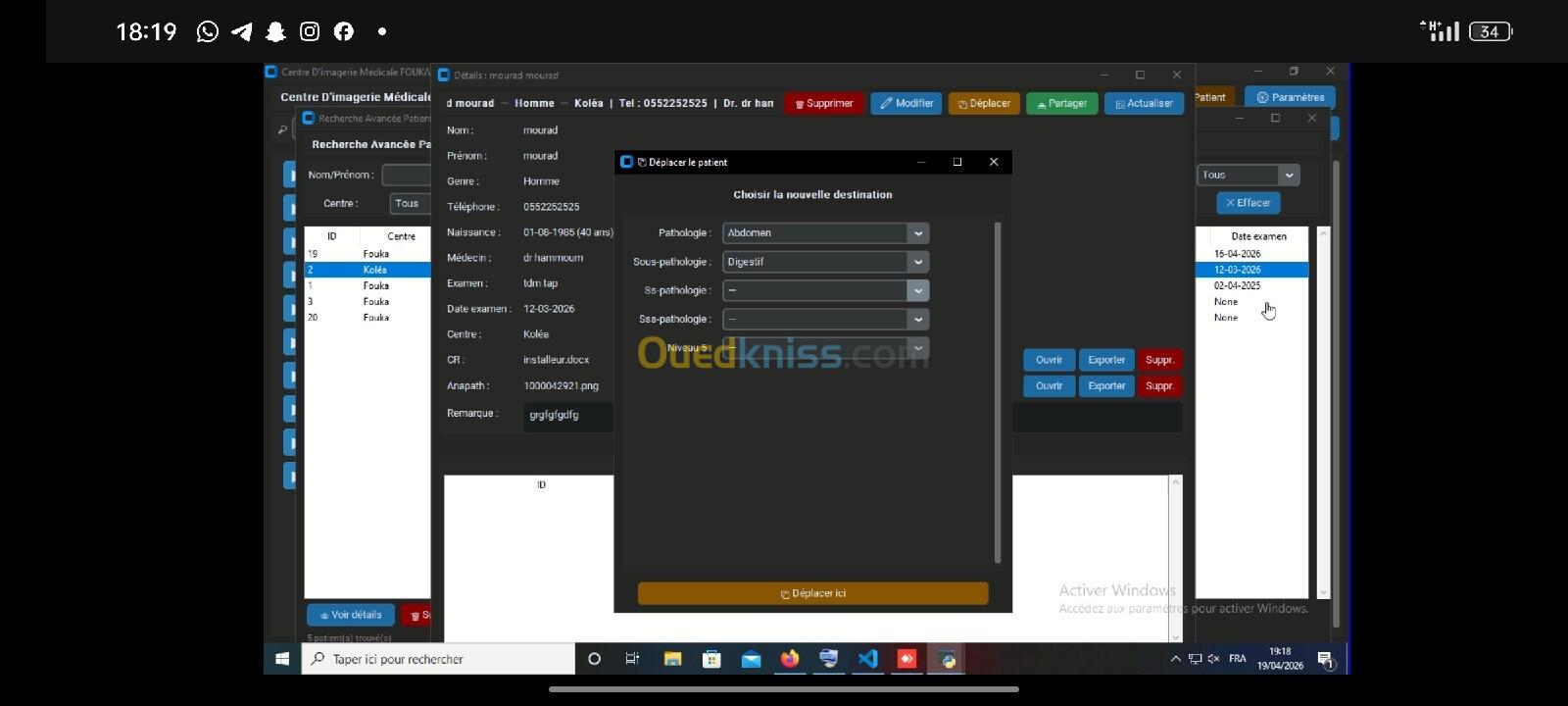1568x706 pixels.
Task: Click the Effacer button in Recherche Avancée
Action: 1249,203
